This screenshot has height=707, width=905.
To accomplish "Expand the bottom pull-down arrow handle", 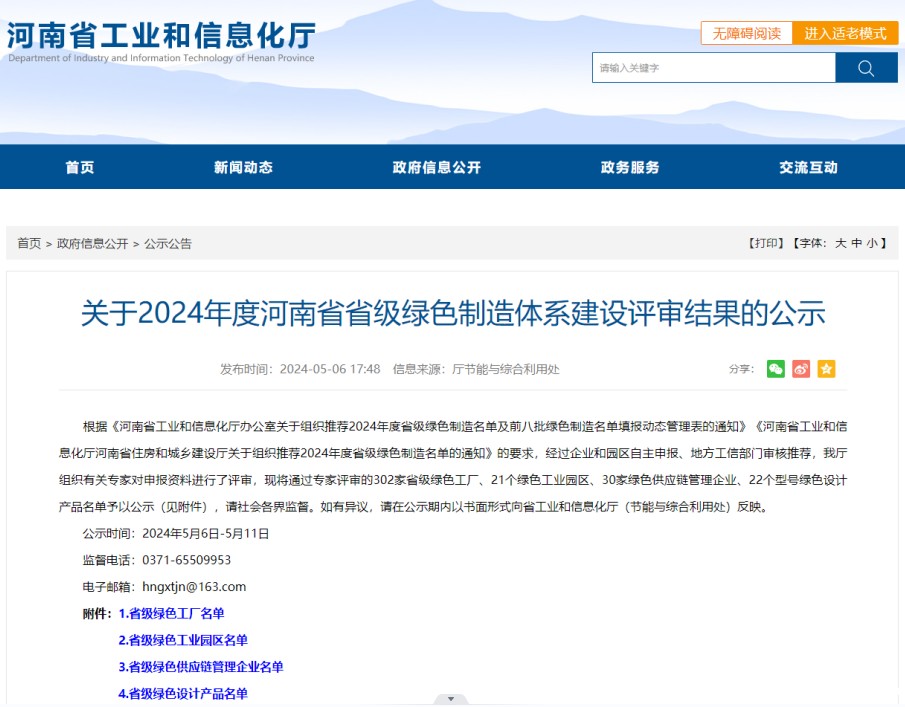I will (451, 699).
